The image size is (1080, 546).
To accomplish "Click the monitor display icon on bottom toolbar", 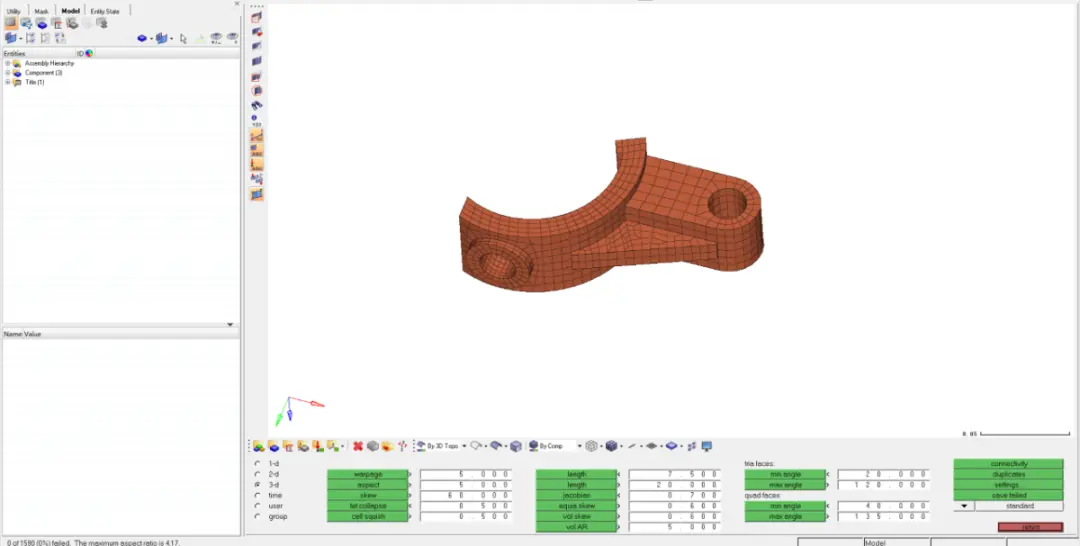I will pos(707,446).
